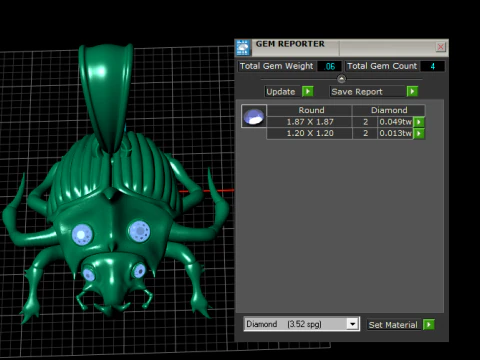
Task: Click the Set Material label
Action: 393,325
